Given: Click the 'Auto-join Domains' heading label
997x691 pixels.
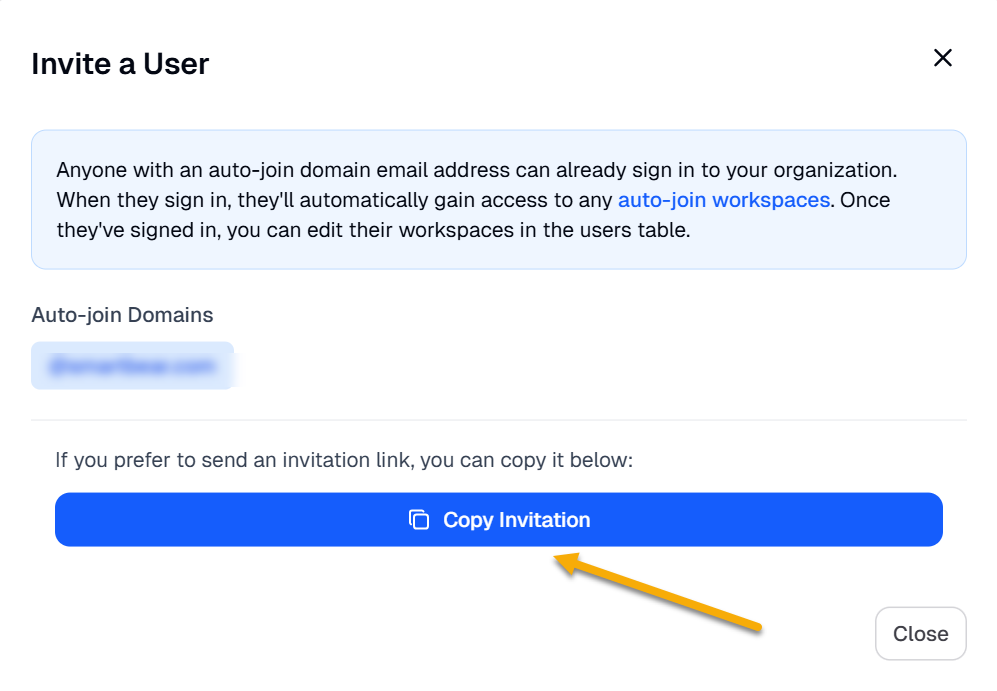Looking at the screenshot, I should tap(122, 314).
